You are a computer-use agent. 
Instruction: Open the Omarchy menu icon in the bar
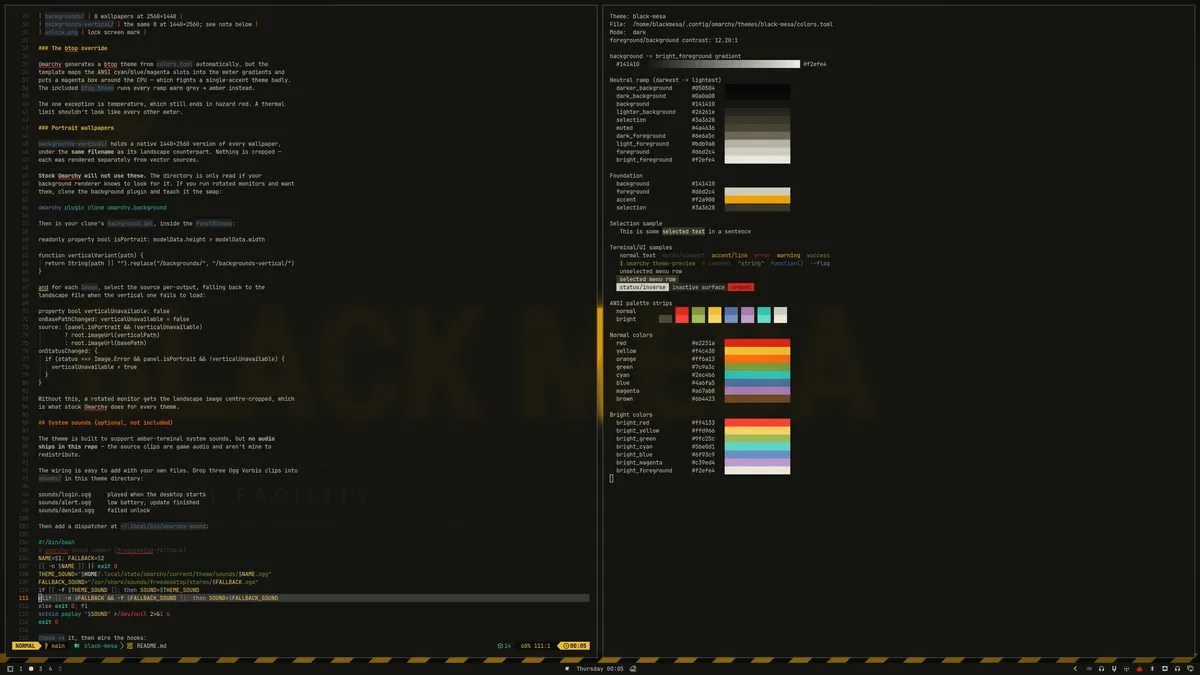[x=10, y=668]
